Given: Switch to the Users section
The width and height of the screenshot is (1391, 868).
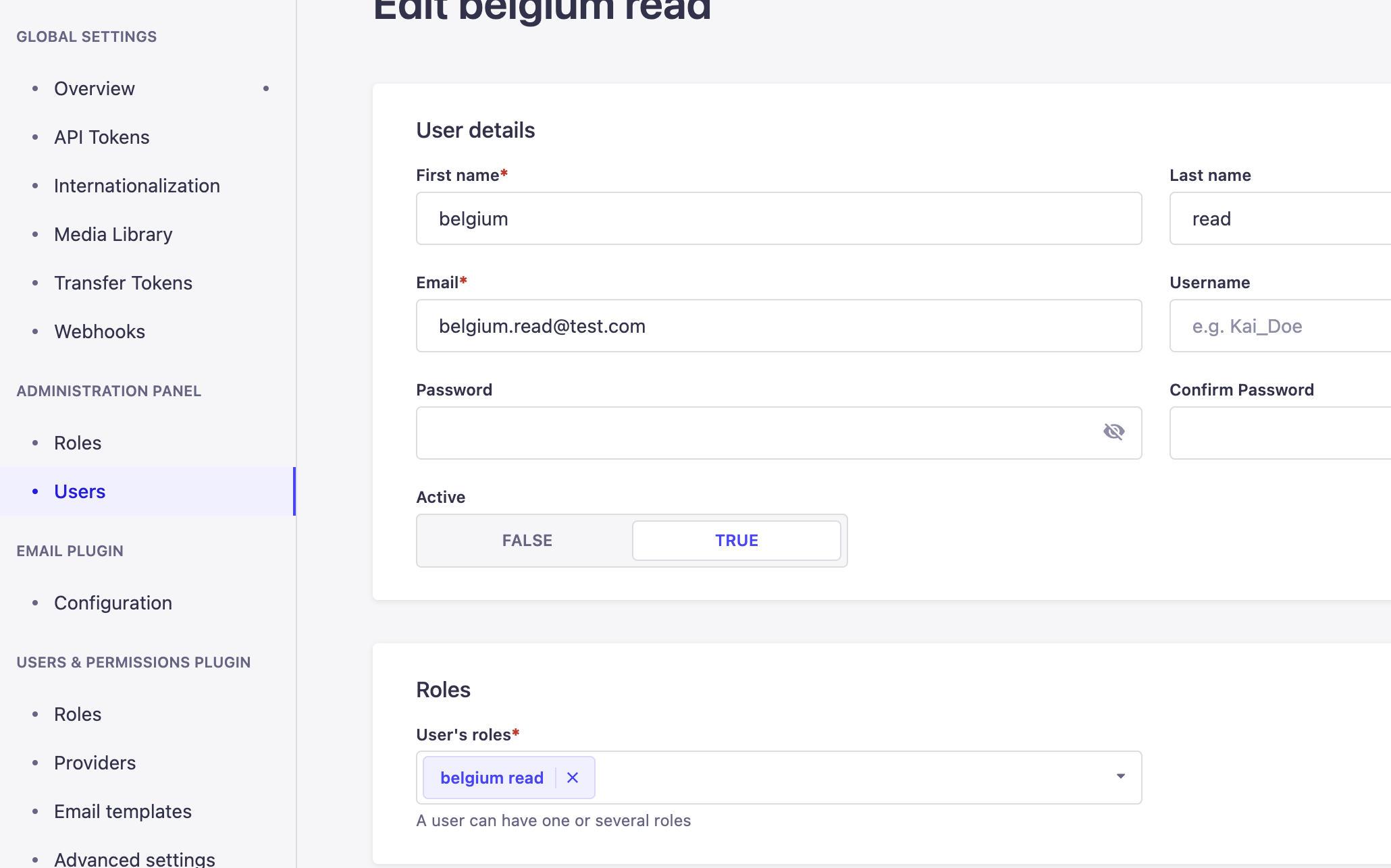Looking at the screenshot, I should [x=79, y=491].
